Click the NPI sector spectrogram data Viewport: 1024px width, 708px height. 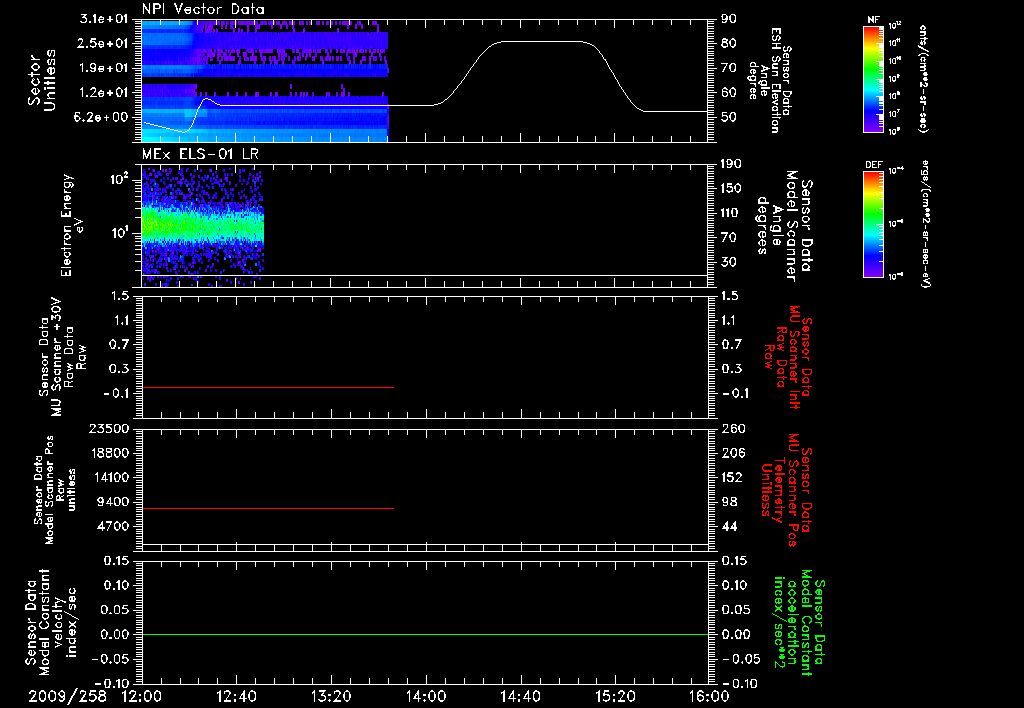pos(264,80)
